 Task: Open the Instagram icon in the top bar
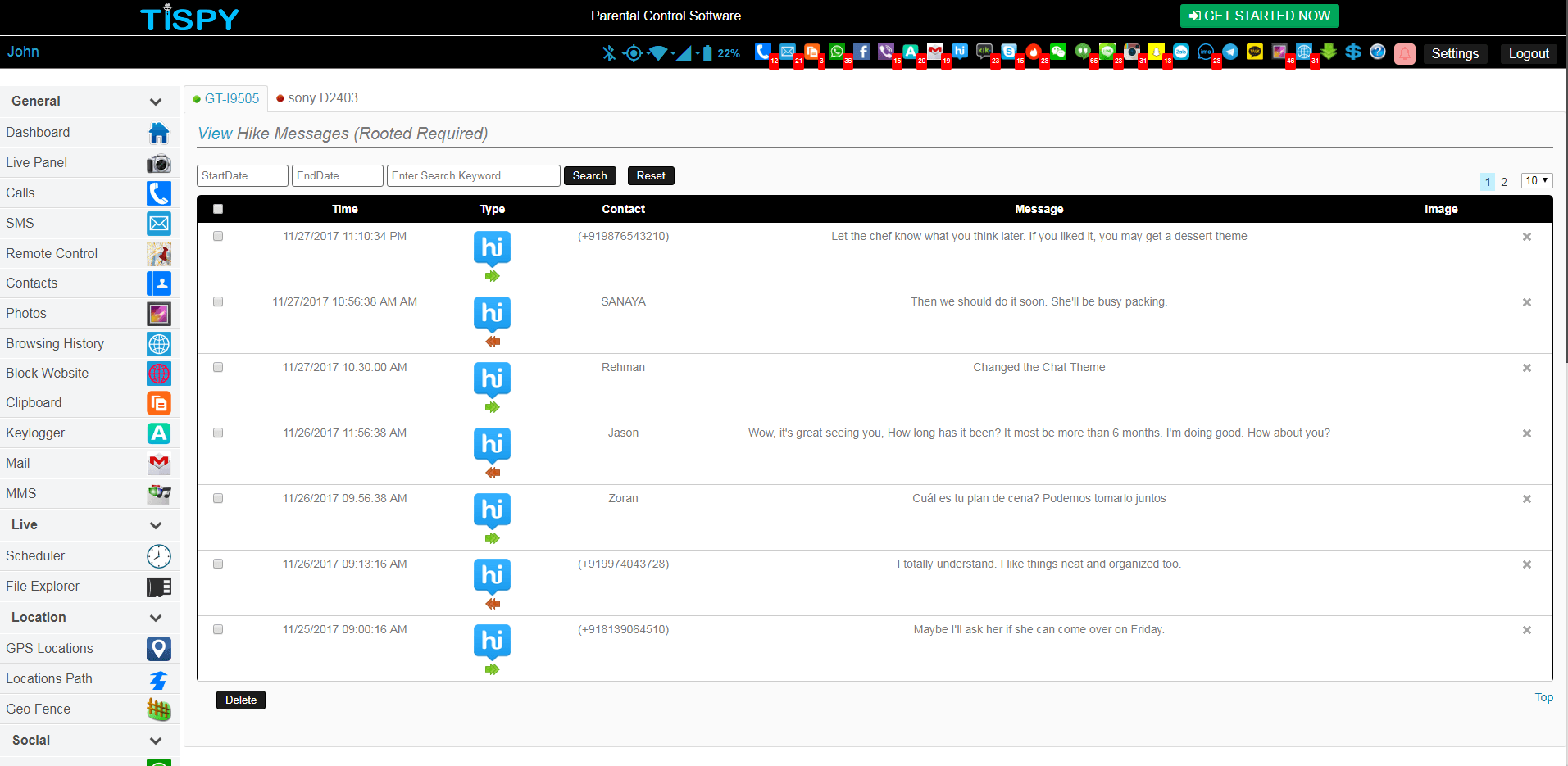click(1132, 52)
